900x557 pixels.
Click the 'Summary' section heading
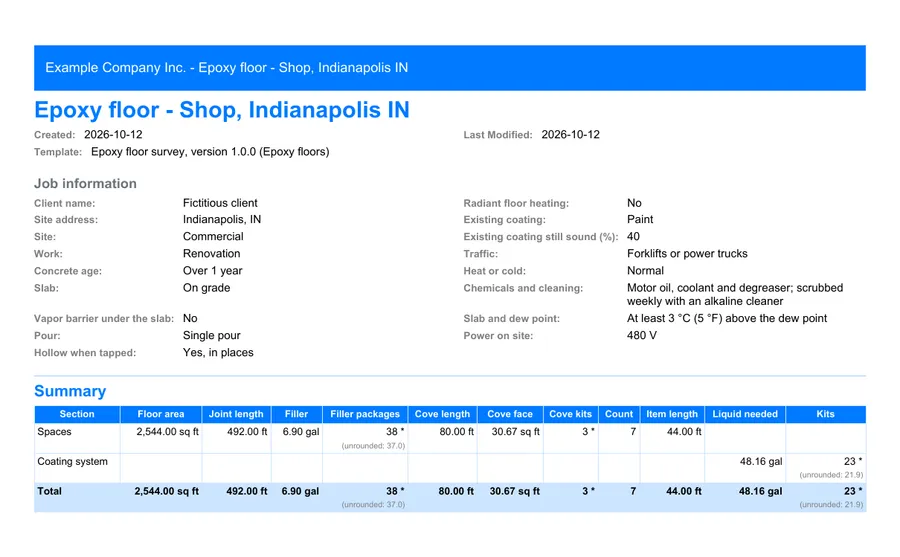[x=70, y=391]
